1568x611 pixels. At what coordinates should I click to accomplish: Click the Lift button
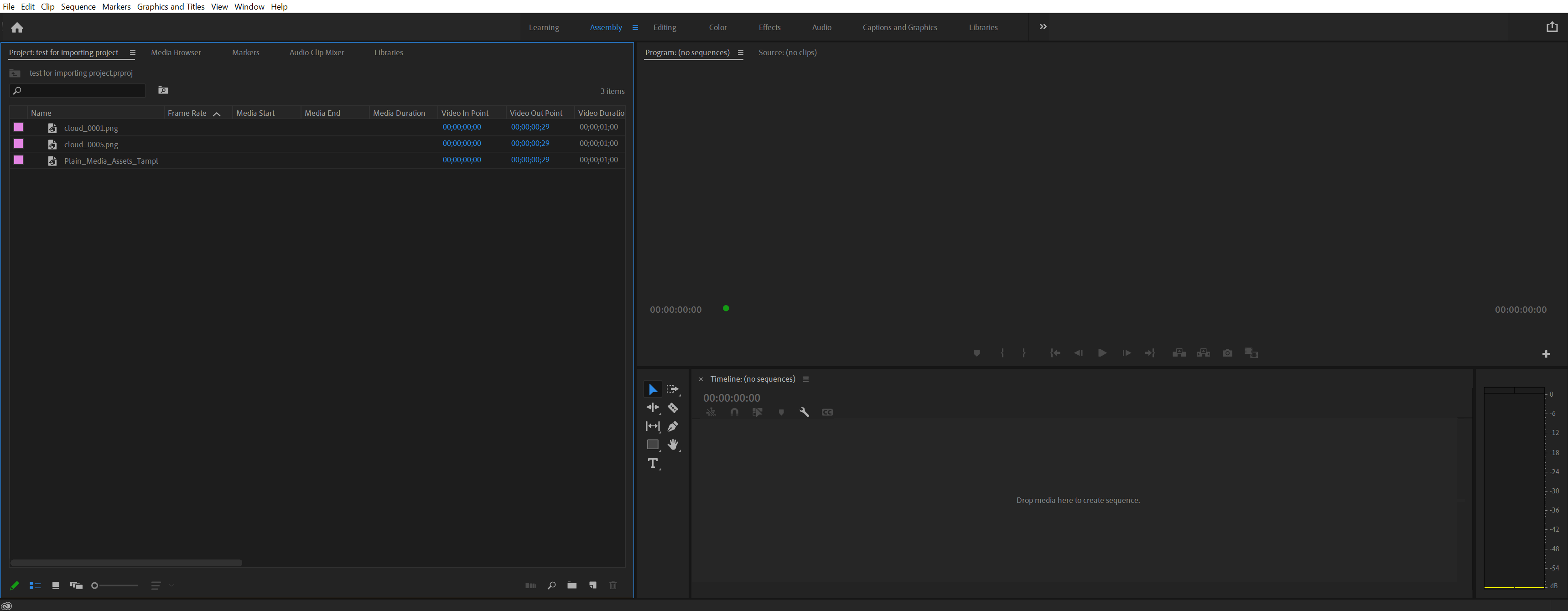(1179, 353)
